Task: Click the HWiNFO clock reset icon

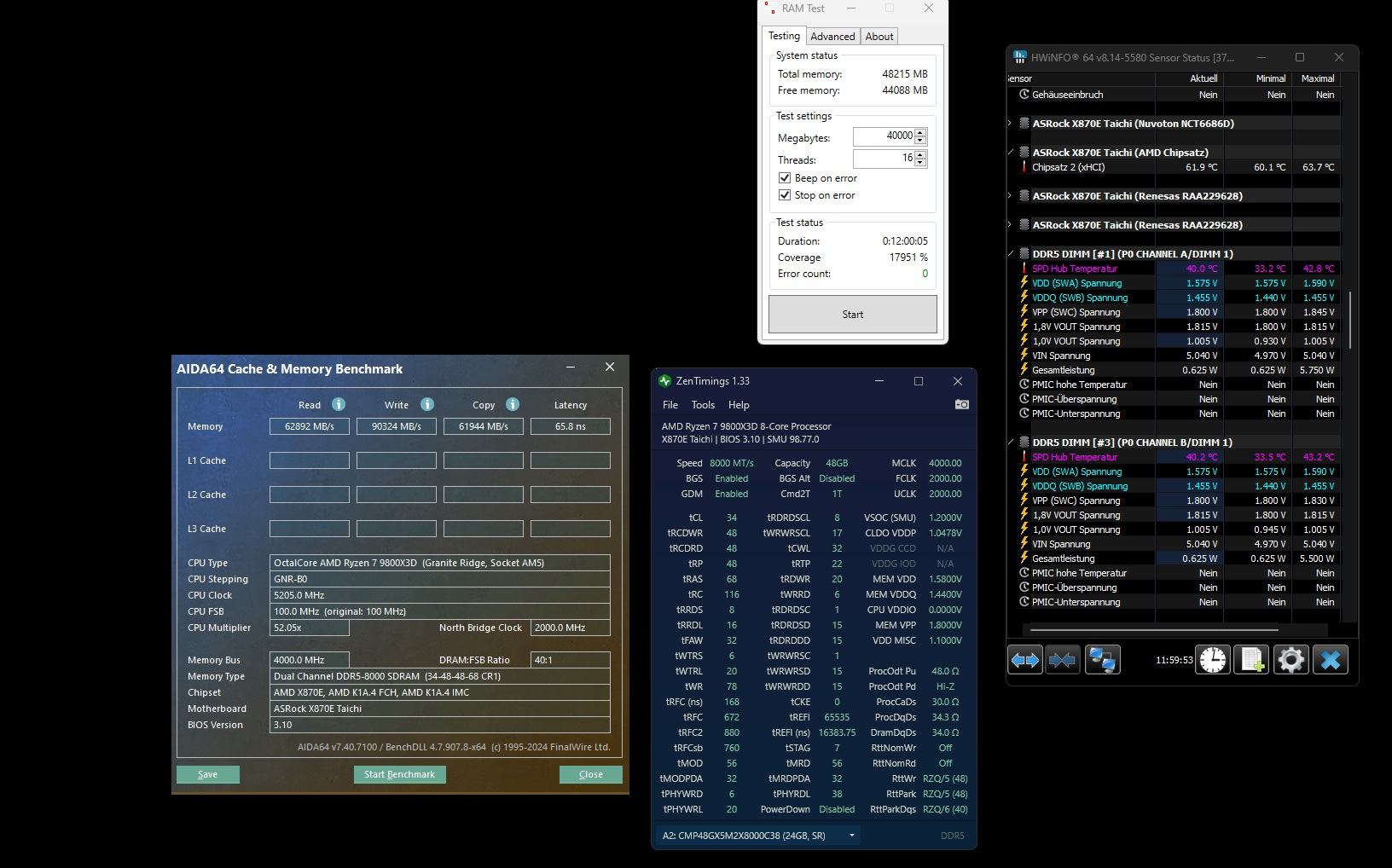Action: coord(1212,659)
